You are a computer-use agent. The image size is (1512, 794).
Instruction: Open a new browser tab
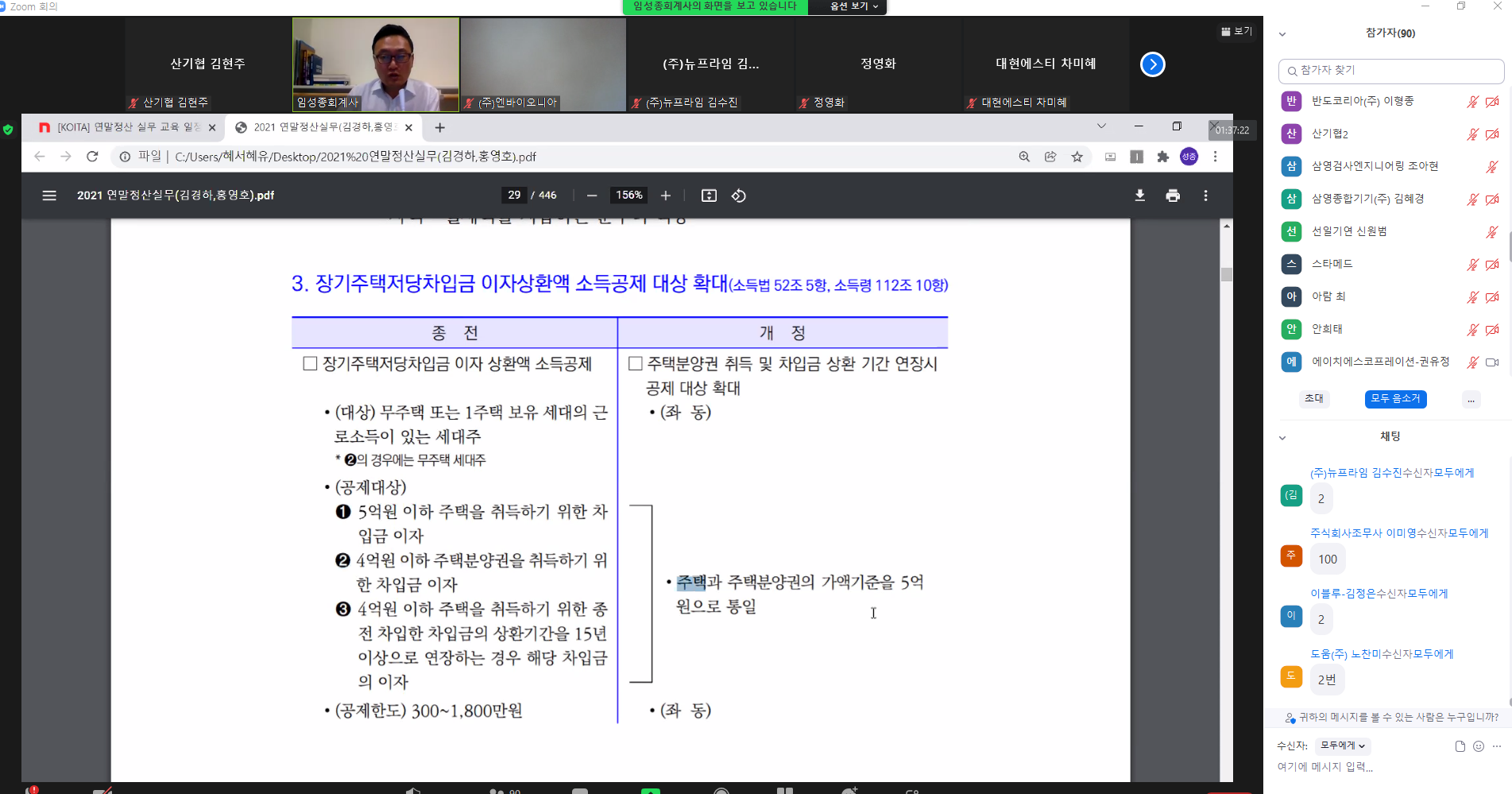point(439,127)
